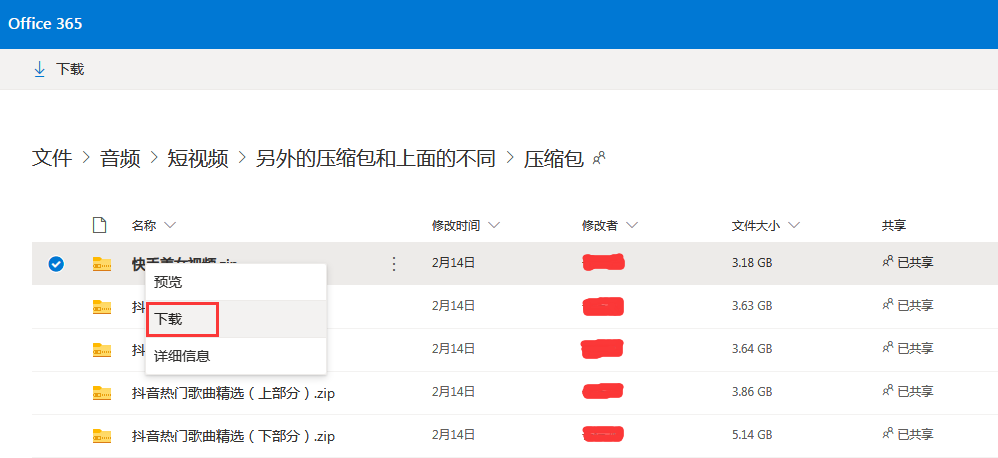
Task: Click shared people icon in 5.14 GB row
Action: tap(887, 436)
